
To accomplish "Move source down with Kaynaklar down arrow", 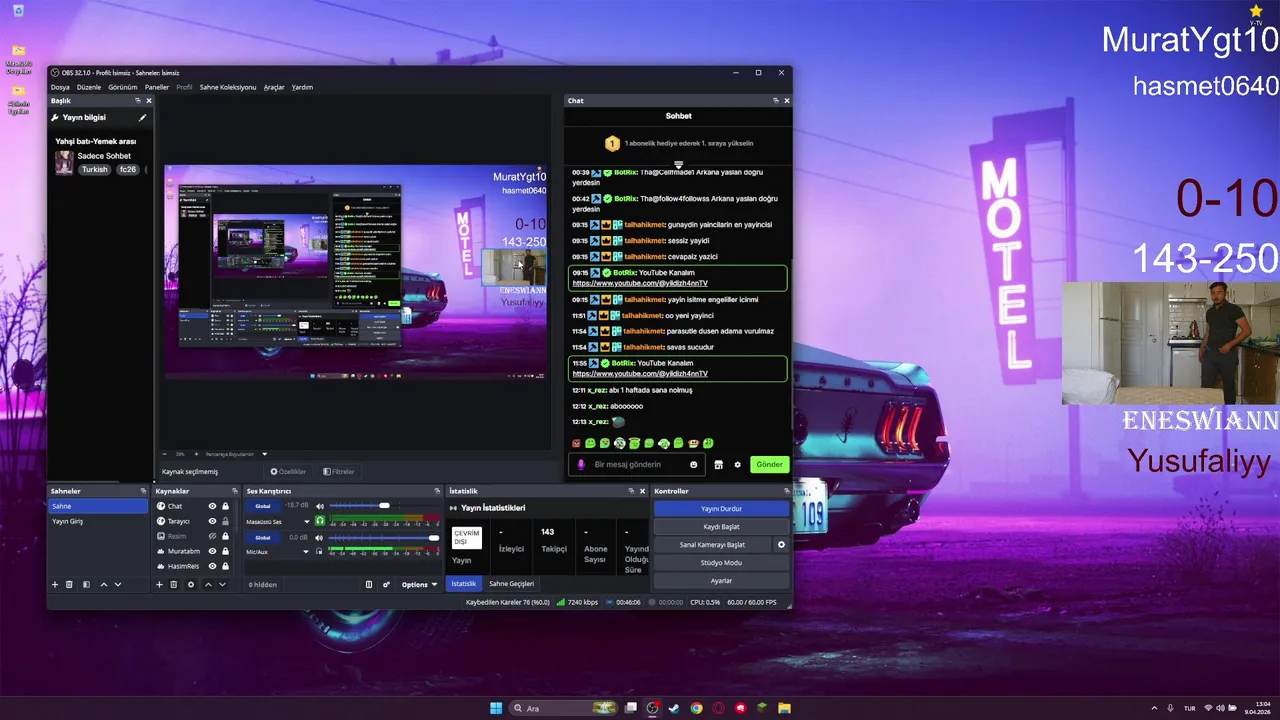I will pyautogui.click(x=222, y=584).
